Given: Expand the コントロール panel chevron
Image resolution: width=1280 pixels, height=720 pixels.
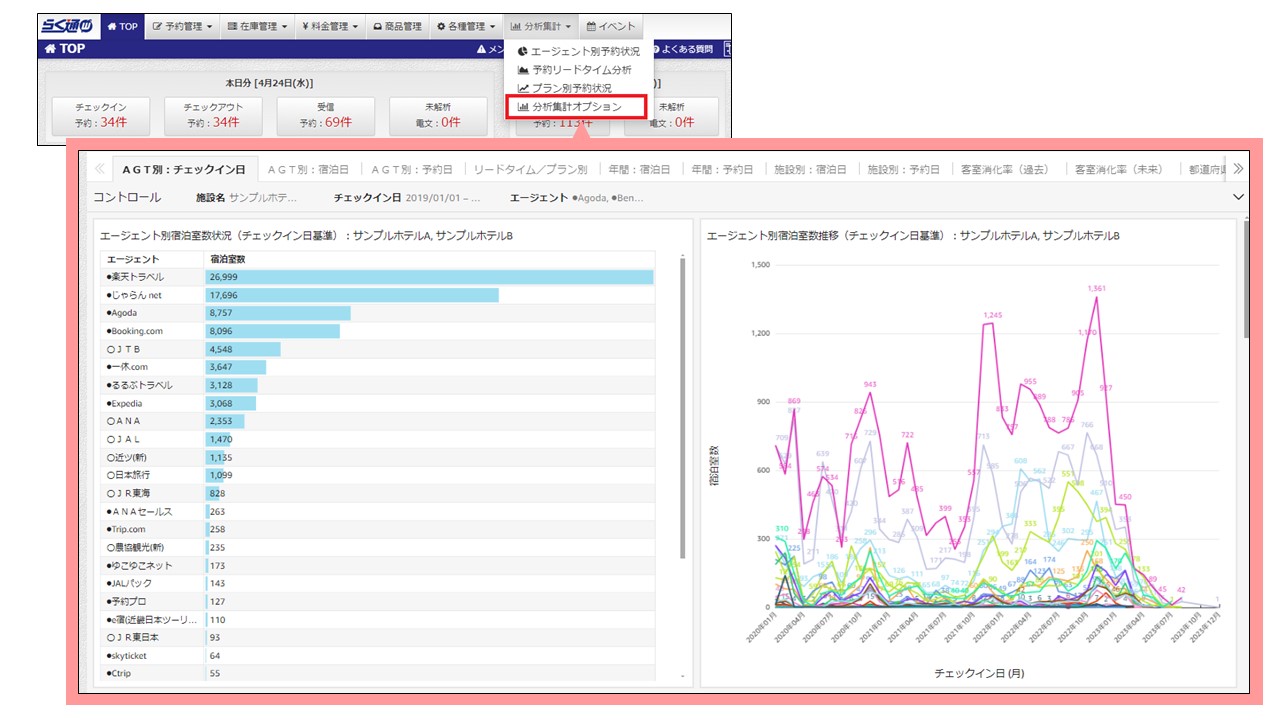Looking at the screenshot, I should point(1239,197).
